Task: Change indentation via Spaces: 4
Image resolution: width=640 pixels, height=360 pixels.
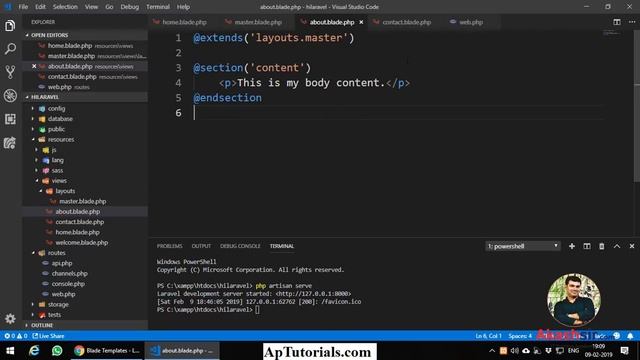Action: point(520,336)
